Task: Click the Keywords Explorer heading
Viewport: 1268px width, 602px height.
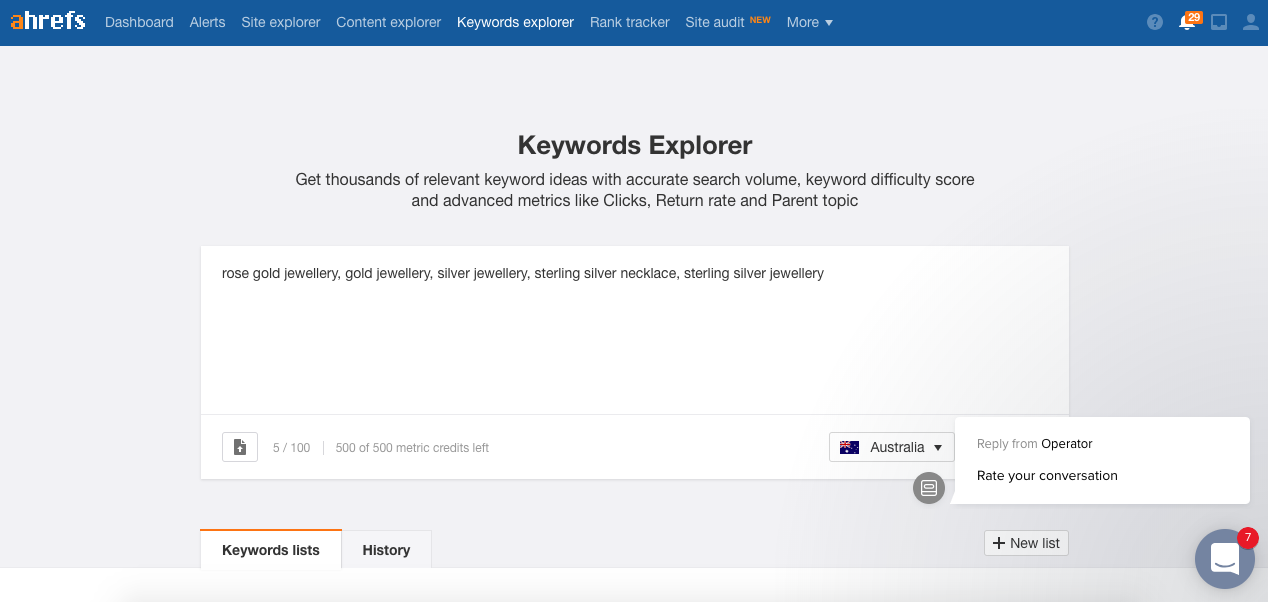Action: 635,145
